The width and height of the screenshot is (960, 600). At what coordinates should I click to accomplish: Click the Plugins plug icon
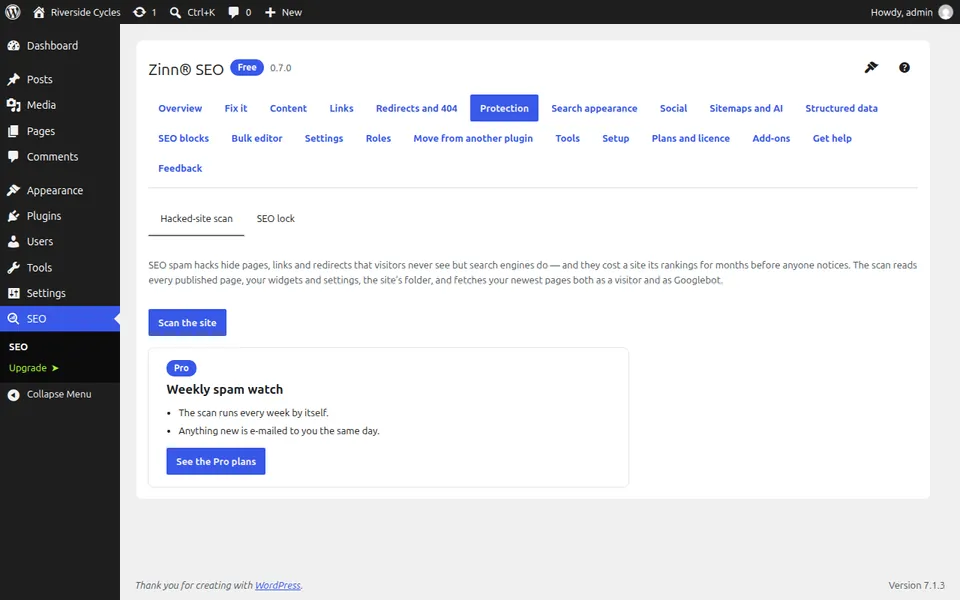tap(13, 216)
